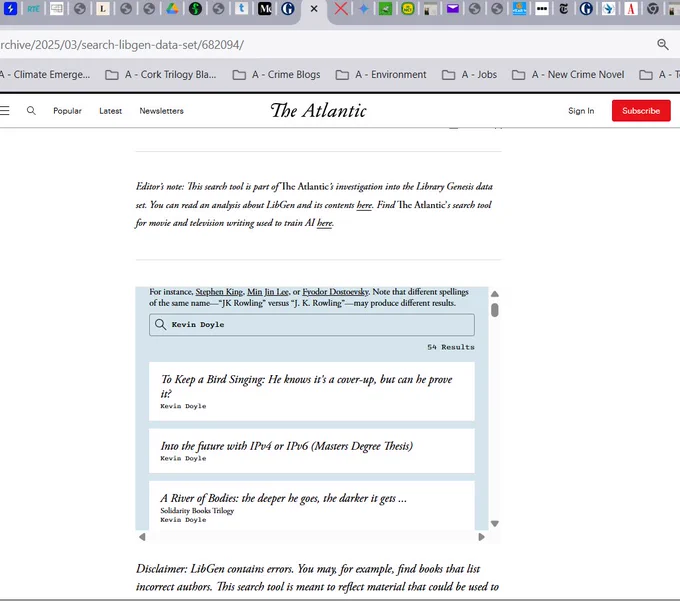Viewport: 680px width, 601px height.
Task: Open the A - Crime Blogs bookmark folder
Action: (x=276, y=75)
